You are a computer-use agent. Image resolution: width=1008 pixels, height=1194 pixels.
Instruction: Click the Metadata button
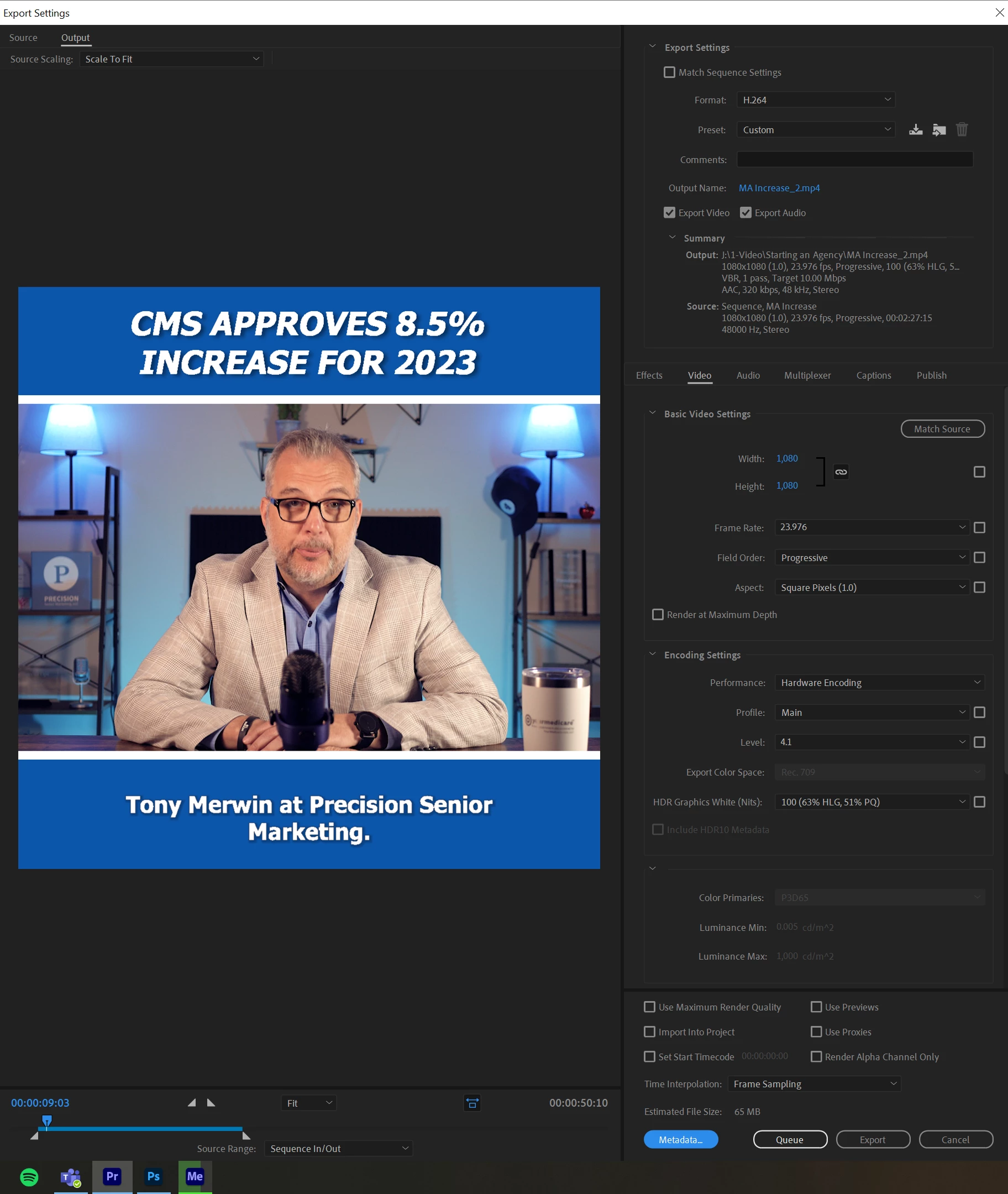click(x=681, y=1140)
